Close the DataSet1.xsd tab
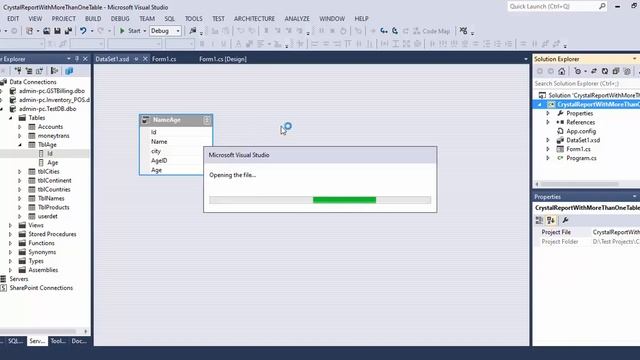This screenshot has height=360, width=640. click(x=145, y=59)
